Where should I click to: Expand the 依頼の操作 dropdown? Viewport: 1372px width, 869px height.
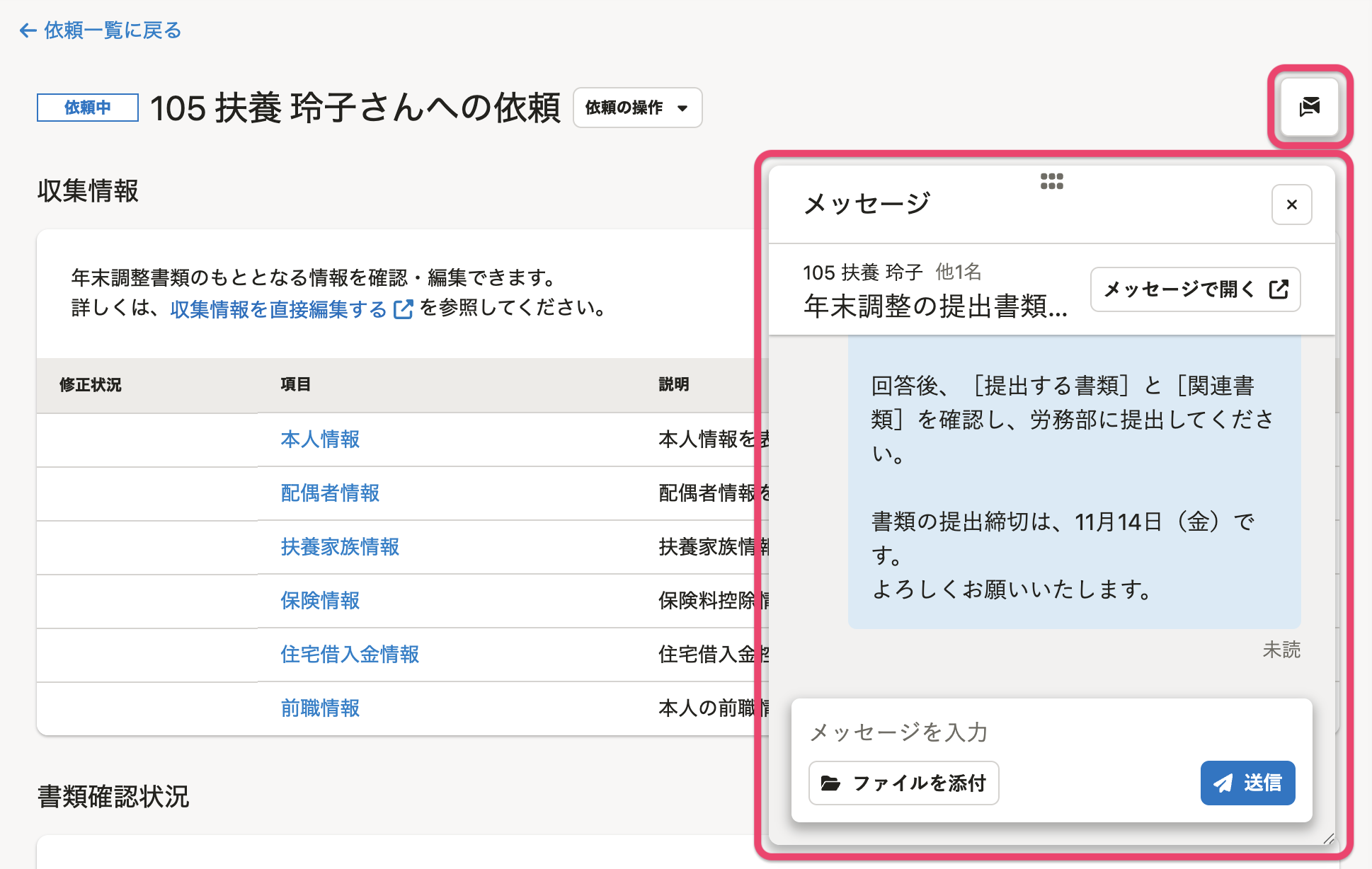[x=637, y=108]
